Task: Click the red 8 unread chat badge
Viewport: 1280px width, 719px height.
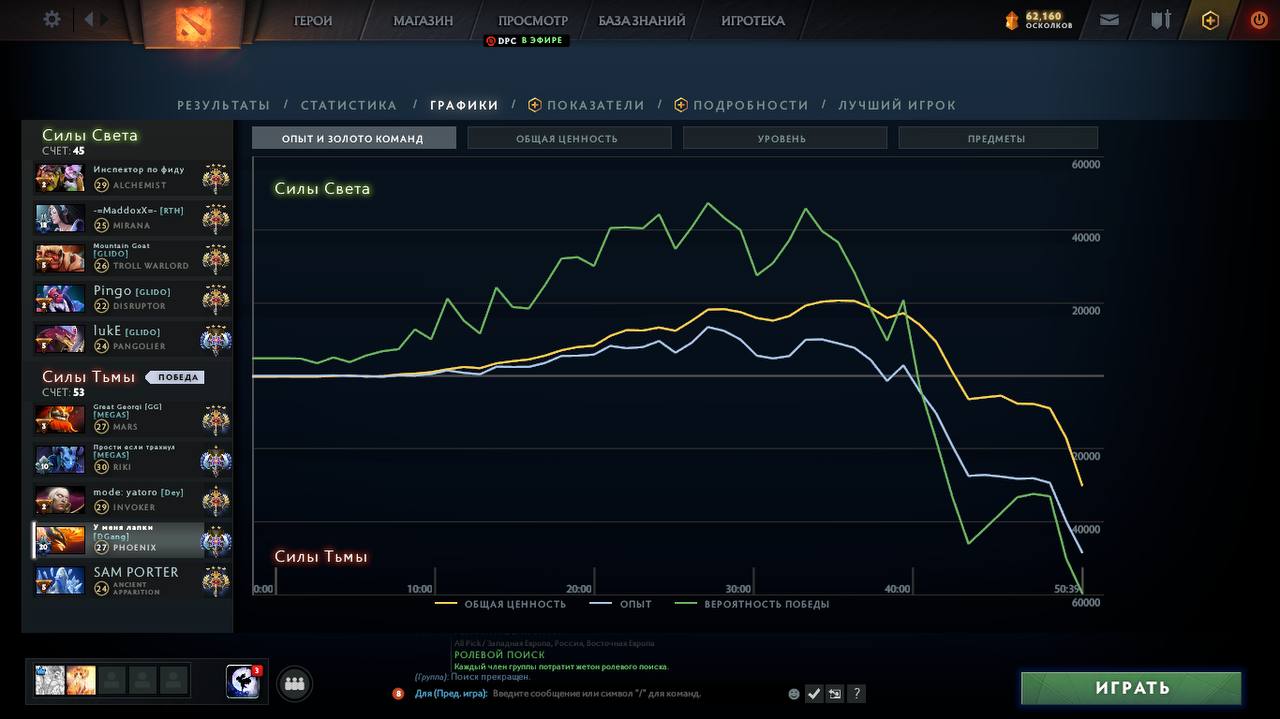Action: tap(398, 693)
